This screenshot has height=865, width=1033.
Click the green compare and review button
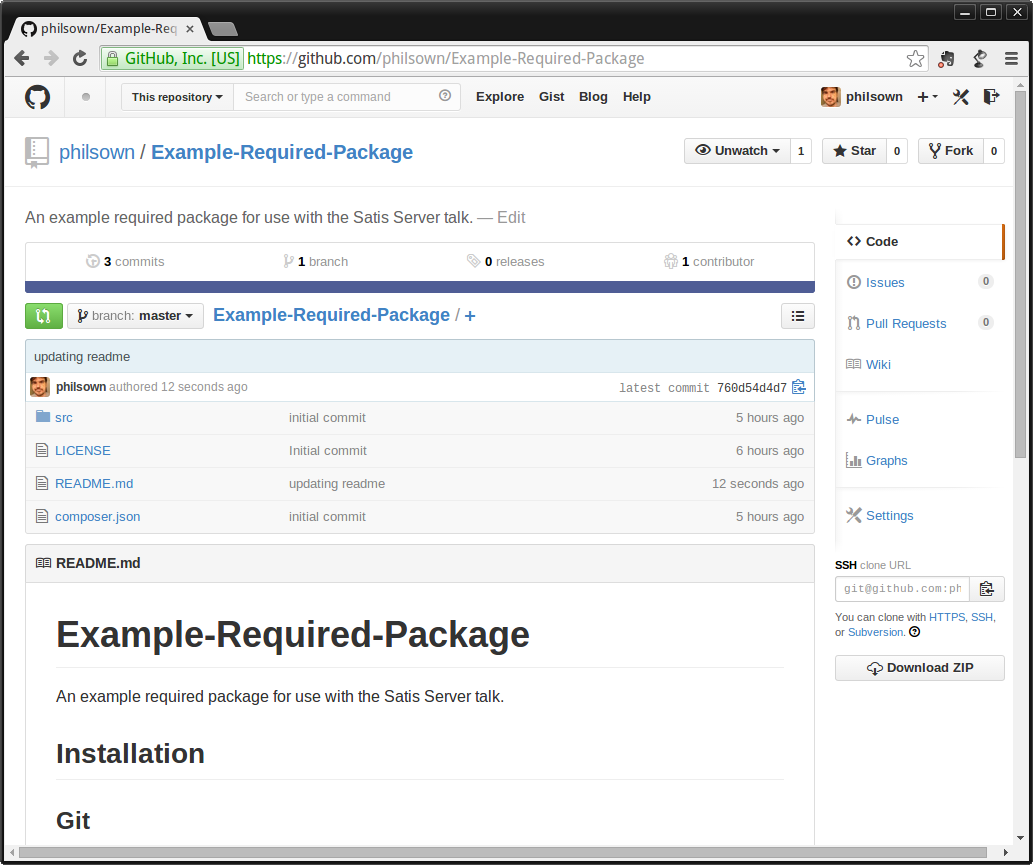pyautogui.click(x=43, y=316)
